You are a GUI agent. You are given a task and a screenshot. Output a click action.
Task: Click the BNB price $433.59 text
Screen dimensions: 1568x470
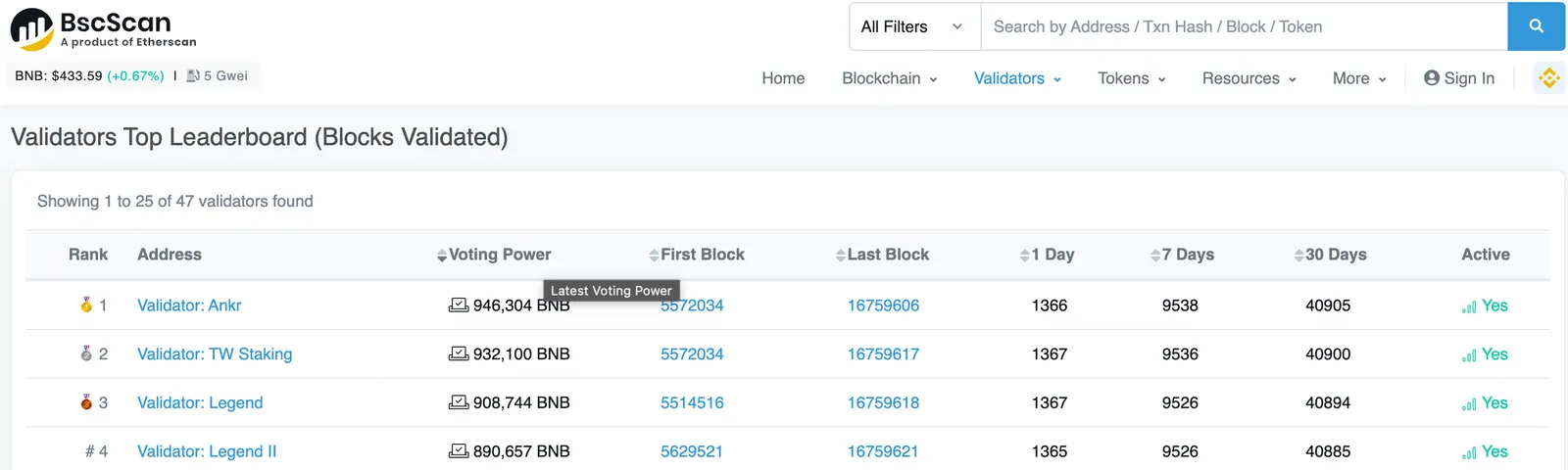click(x=59, y=75)
